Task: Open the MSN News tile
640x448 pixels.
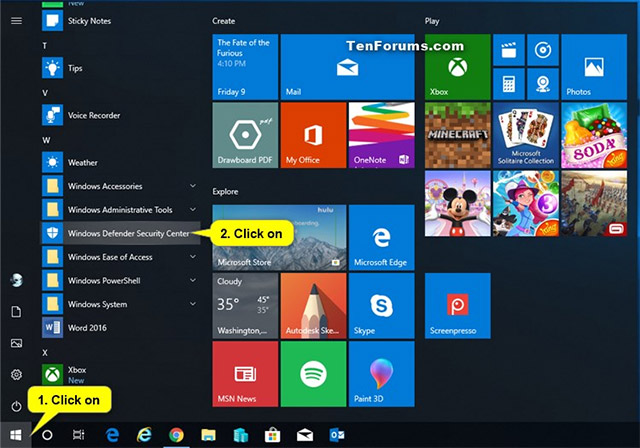Action: pos(245,374)
